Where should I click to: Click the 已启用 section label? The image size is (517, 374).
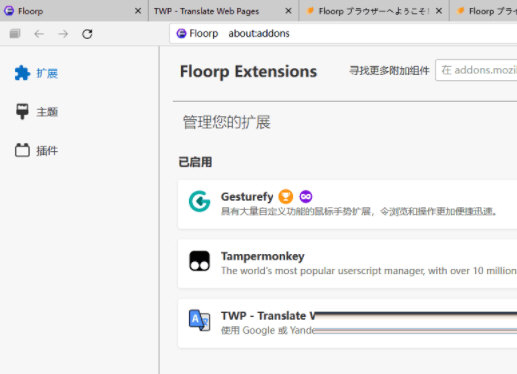point(195,162)
